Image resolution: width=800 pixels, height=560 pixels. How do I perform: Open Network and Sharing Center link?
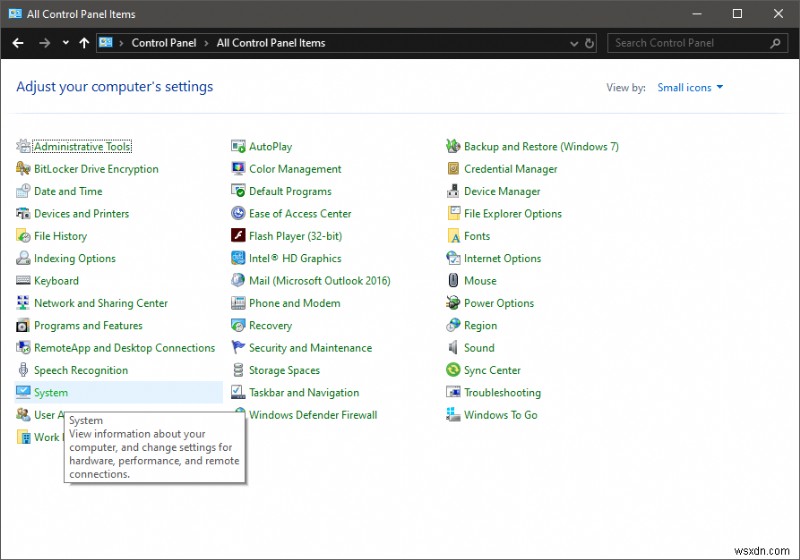coord(100,304)
